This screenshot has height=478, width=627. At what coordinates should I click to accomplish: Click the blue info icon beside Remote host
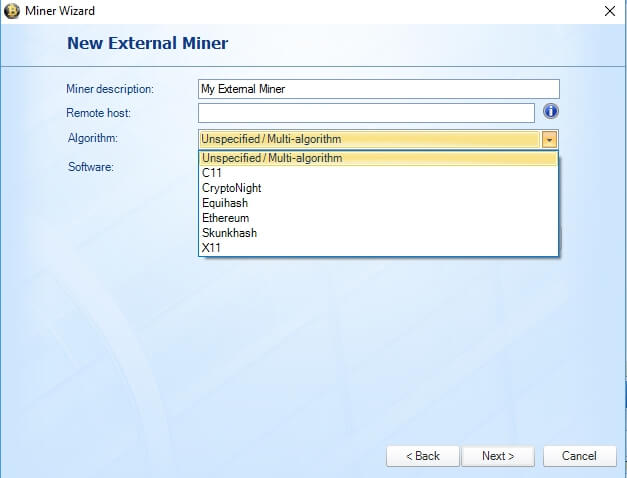click(x=551, y=111)
